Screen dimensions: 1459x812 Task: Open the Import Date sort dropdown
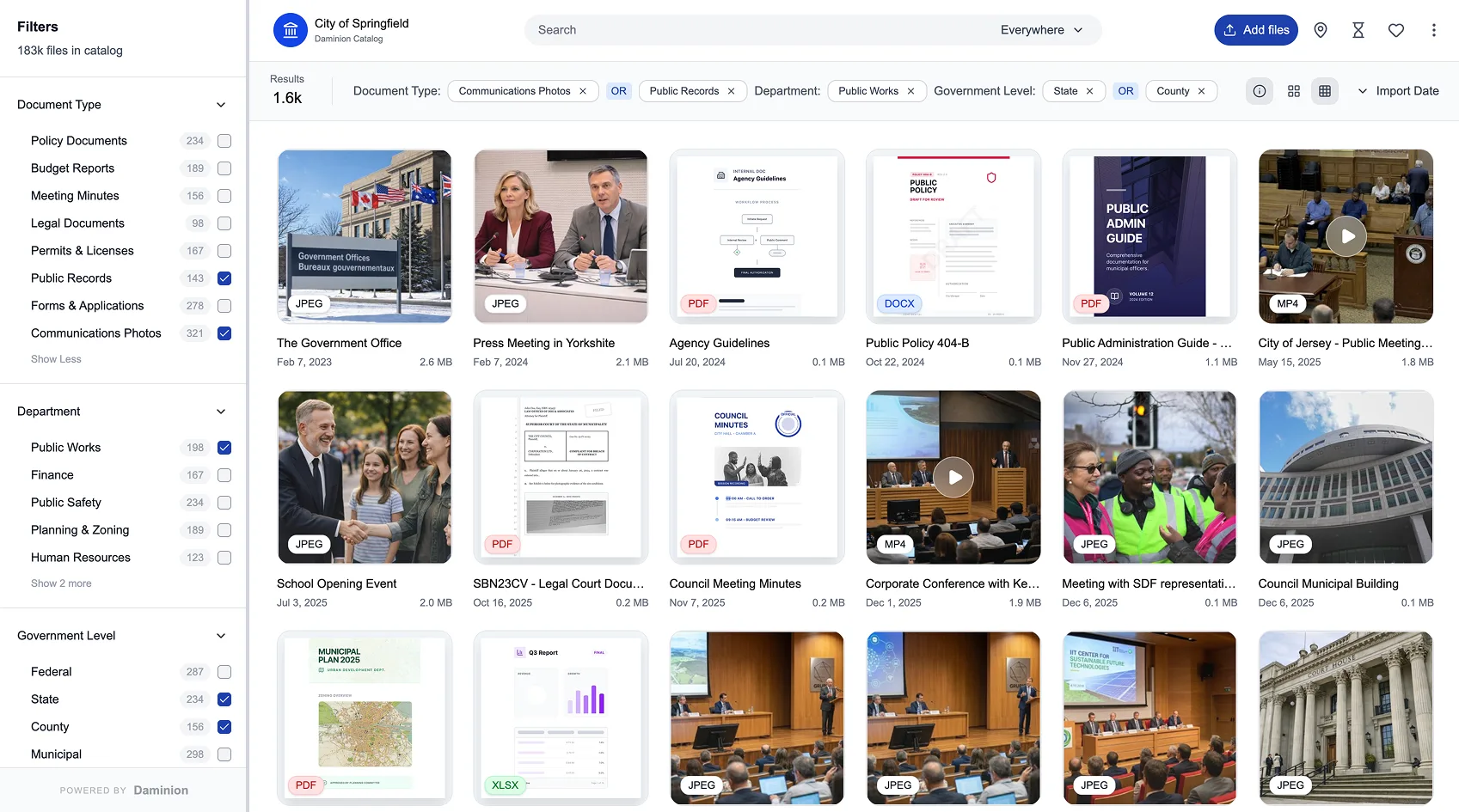coord(1398,91)
